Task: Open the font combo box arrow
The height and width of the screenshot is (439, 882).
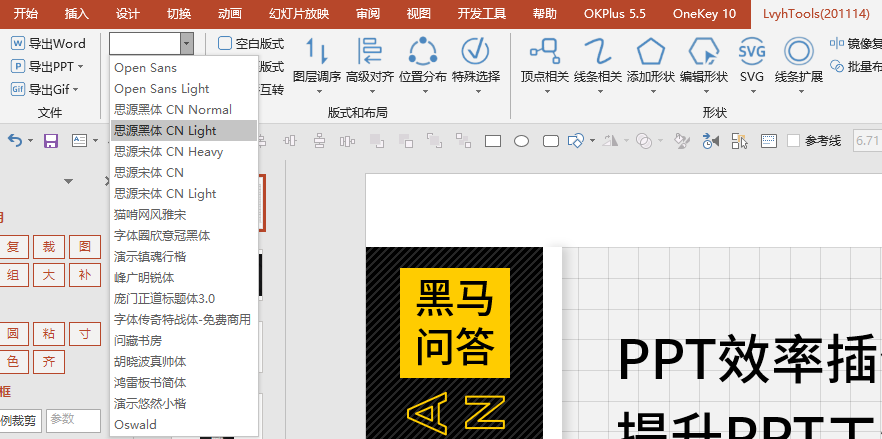Action: pyautogui.click(x=187, y=43)
